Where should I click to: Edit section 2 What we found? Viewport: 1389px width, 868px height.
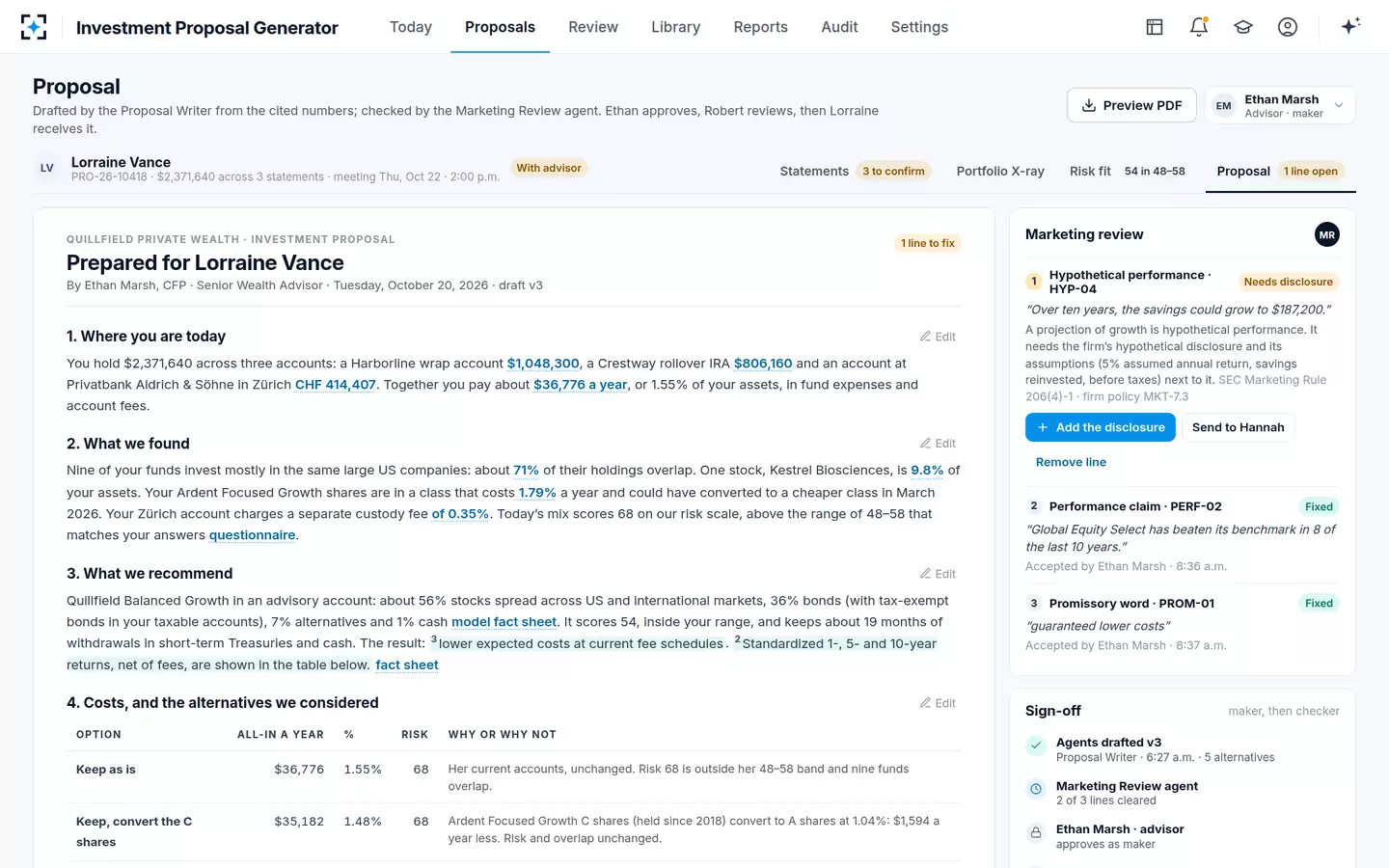pyautogui.click(x=938, y=444)
